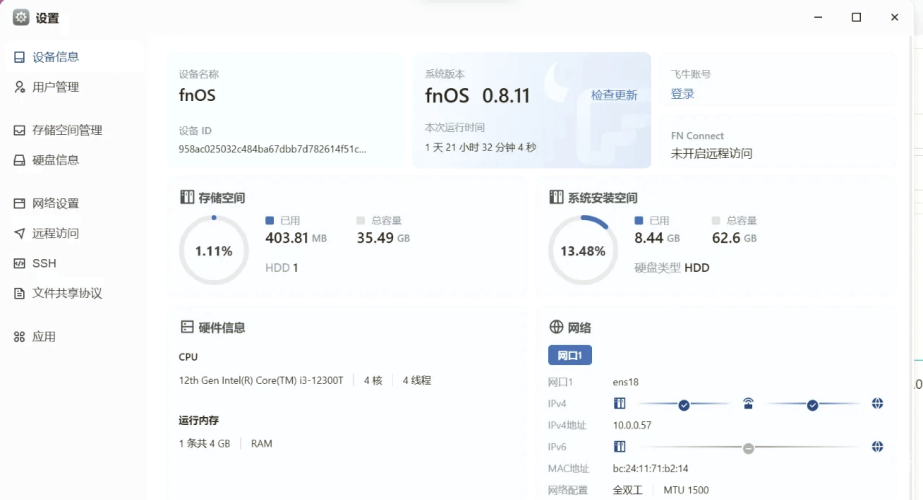
Task: Click the 系统安装空间 section header icon
Action: pos(556,197)
